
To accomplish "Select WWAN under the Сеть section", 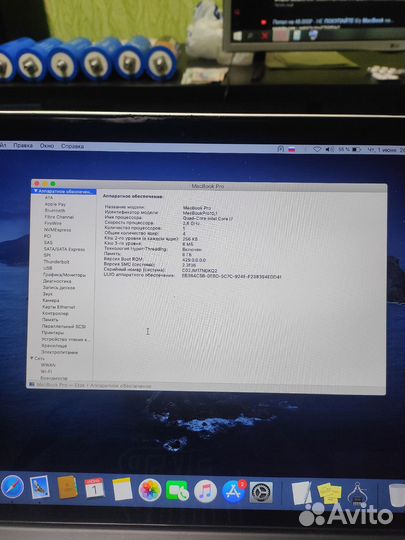I will click(48, 365).
